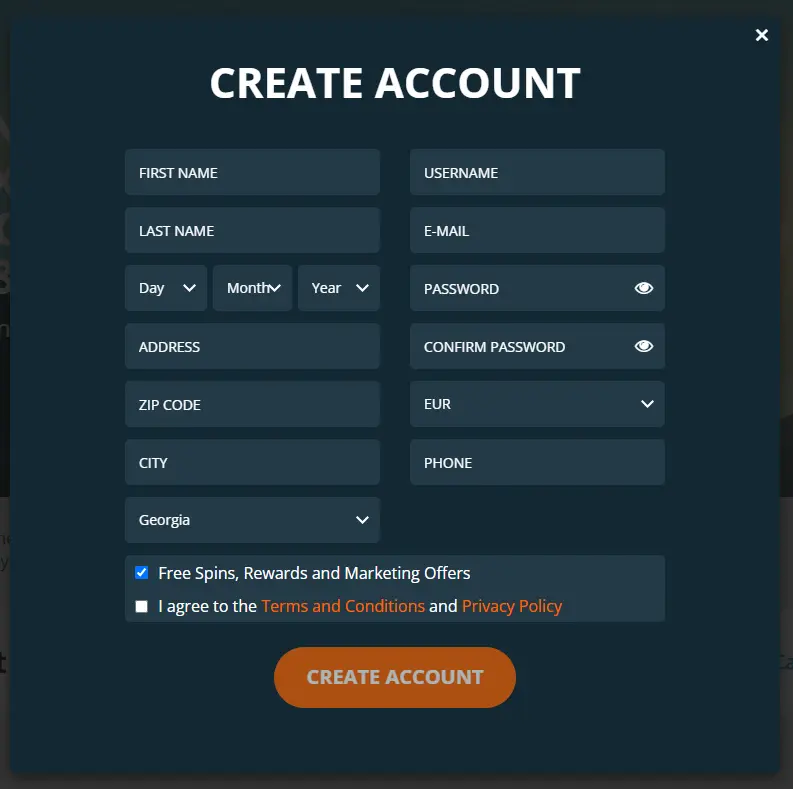The width and height of the screenshot is (793, 789).
Task: Show password via eye icon in Password field
Action: 643,288
